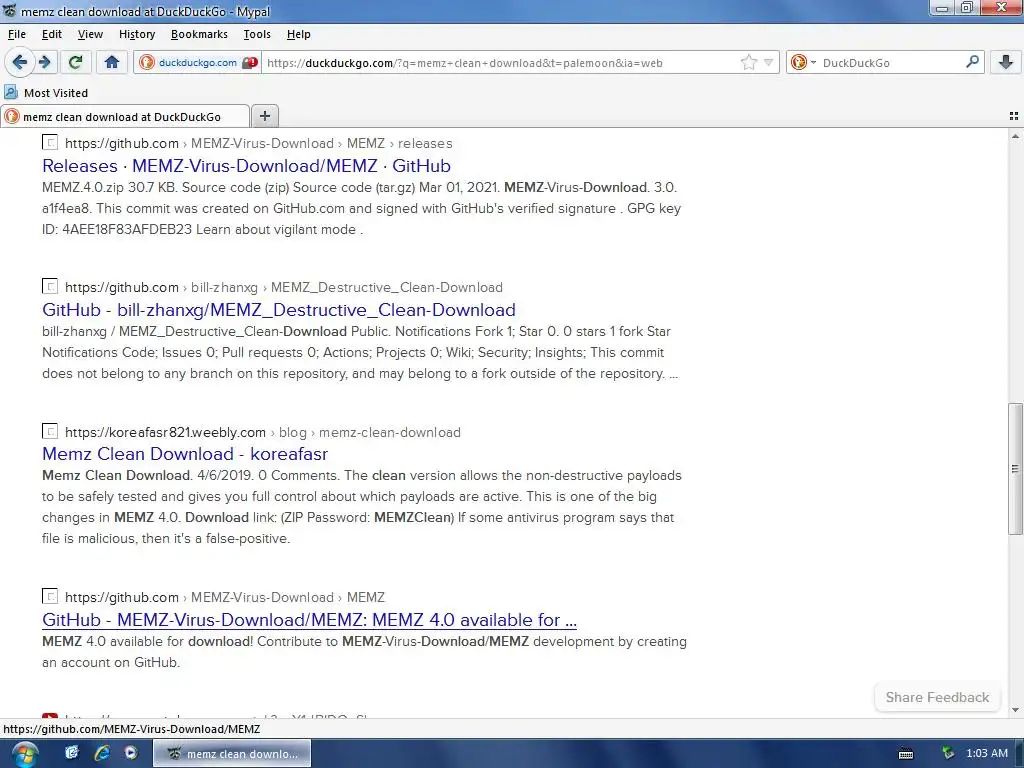Open the Most Visited bookmarks folder
The width and height of the screenshot is (1024, 768).
(46, 93)
